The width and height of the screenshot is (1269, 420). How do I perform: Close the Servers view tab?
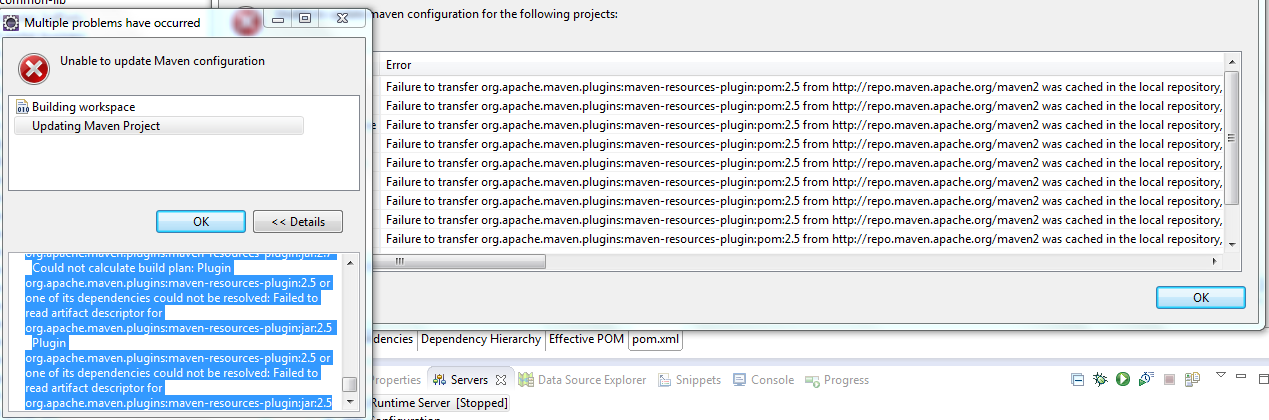[x=502, y=380]
